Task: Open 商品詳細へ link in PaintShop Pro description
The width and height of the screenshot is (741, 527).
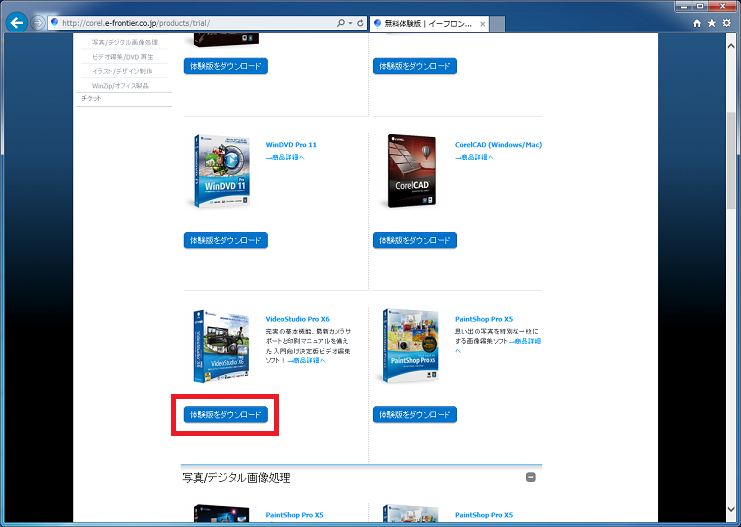Action: point(525,341)
